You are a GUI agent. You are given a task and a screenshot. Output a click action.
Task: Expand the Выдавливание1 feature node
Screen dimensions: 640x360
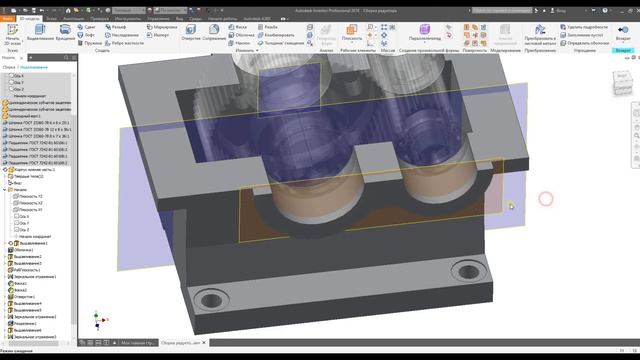pos(5,243)
